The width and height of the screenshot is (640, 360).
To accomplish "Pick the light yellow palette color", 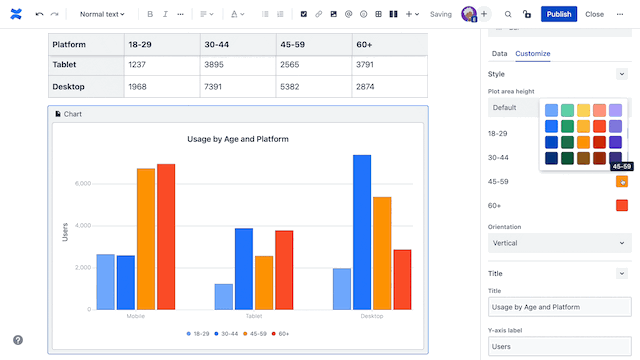I will (x=583, y=110).
